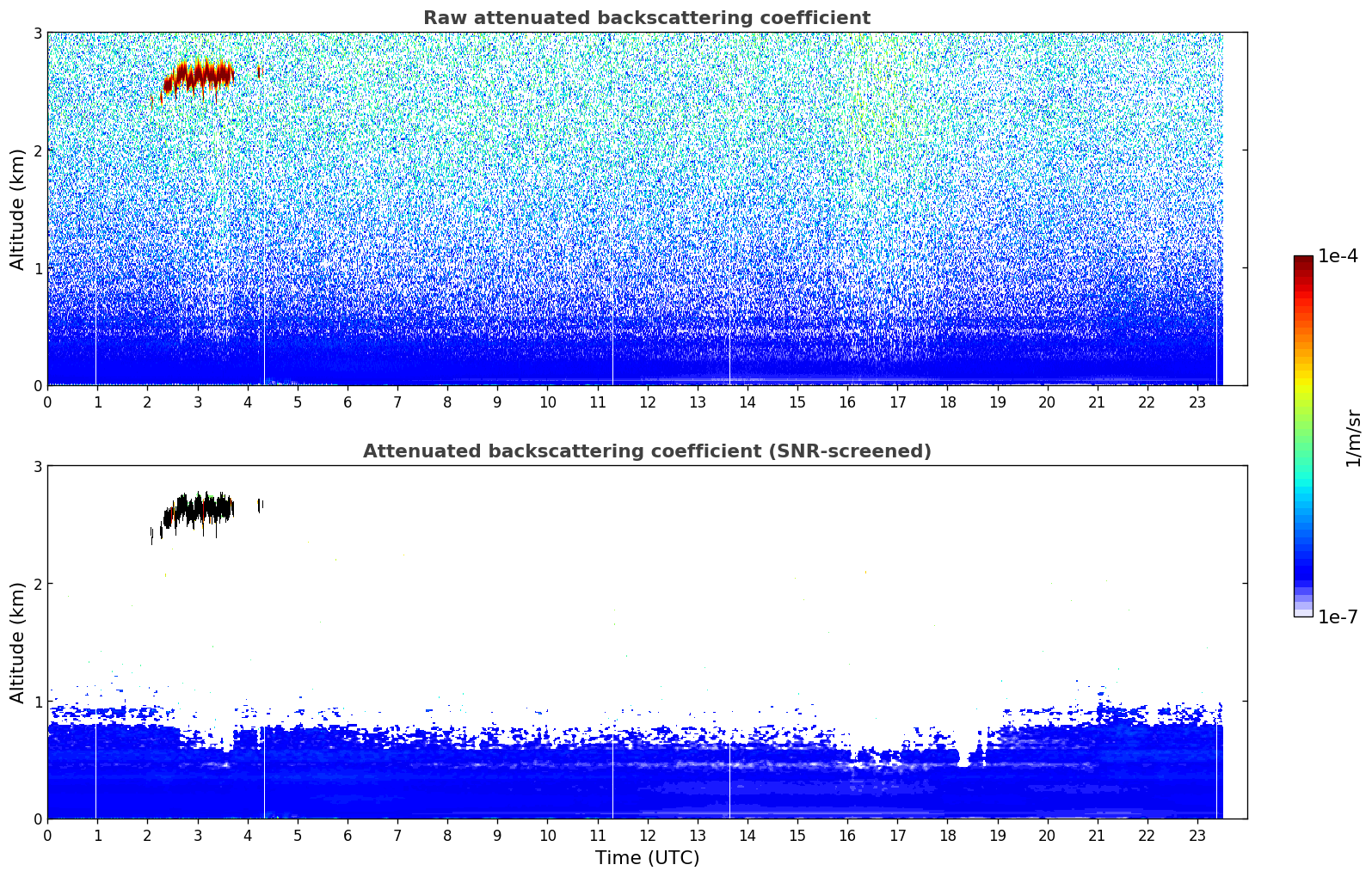
Task: Click the raw attenuated backscattering coefficient title
Action: click(x=646, y=18)
